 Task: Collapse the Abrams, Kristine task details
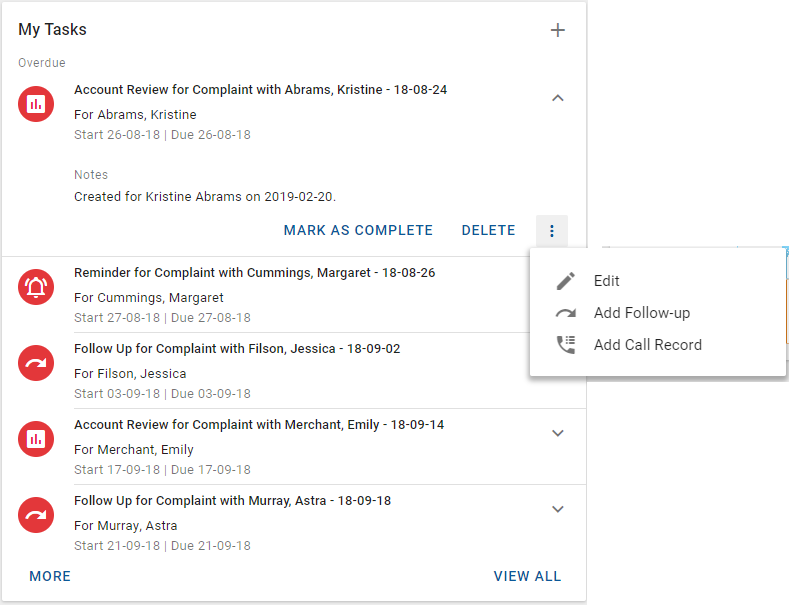point(558,98)
